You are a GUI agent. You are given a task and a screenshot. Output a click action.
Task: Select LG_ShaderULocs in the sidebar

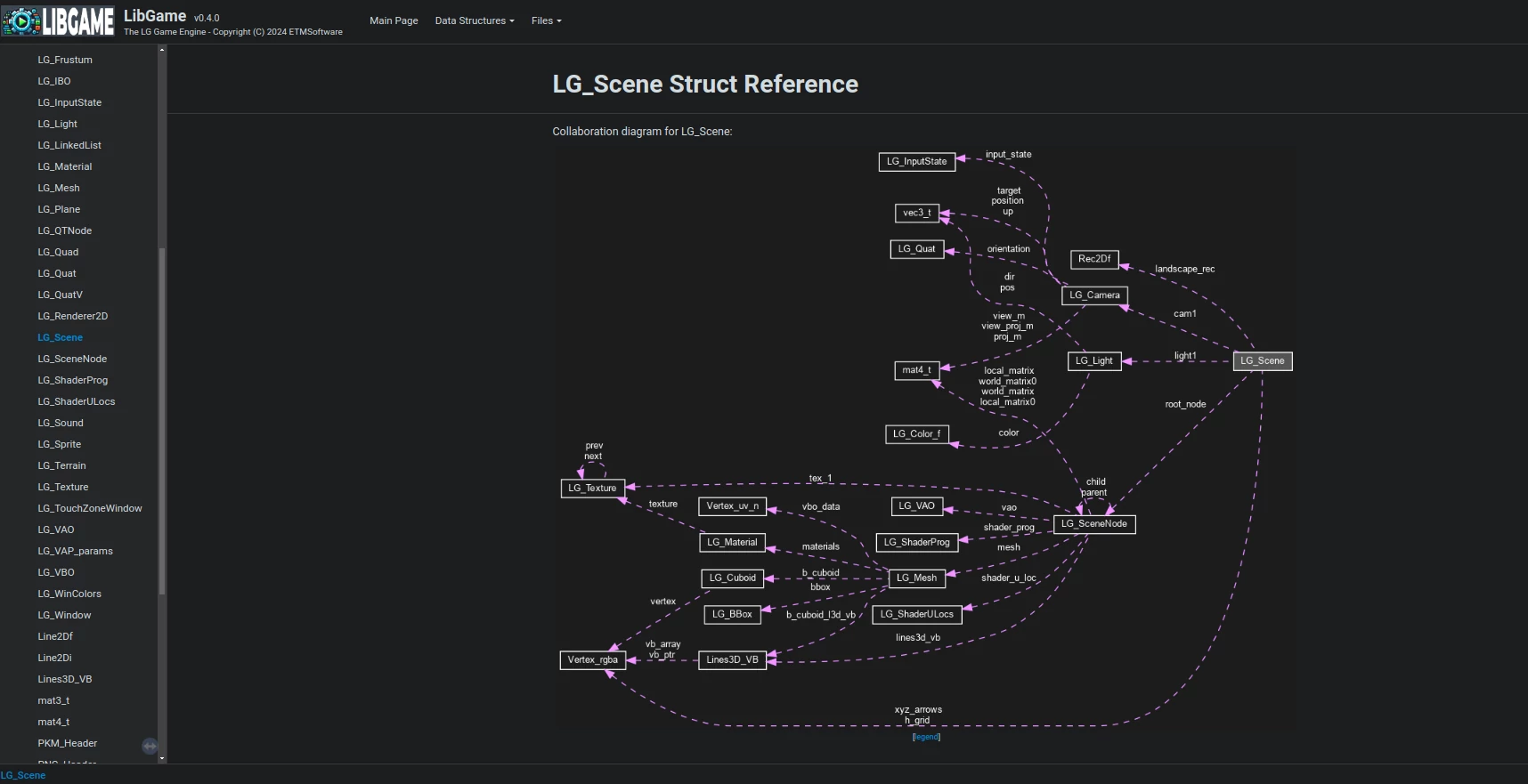pyautogui.click(x=77, y=401)
